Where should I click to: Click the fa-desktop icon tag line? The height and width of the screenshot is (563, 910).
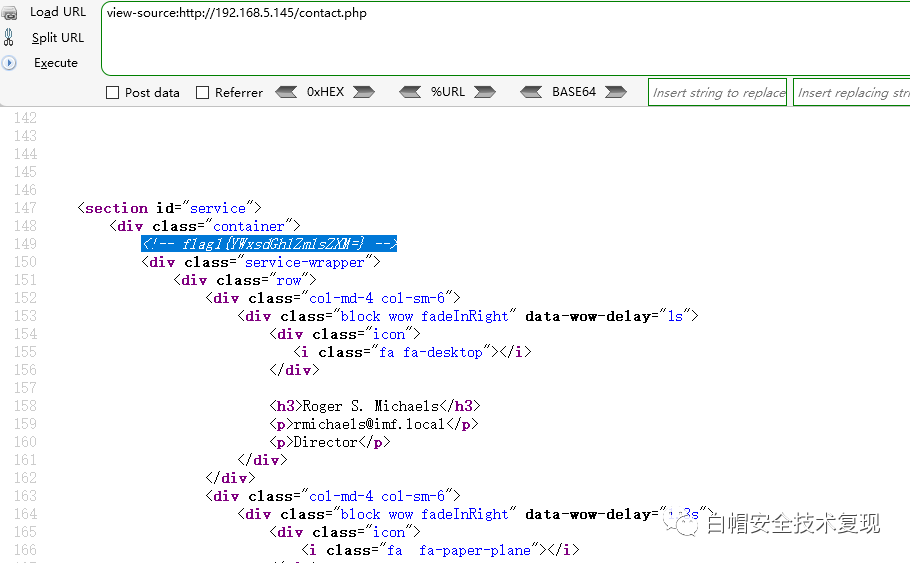pos(412,352)
